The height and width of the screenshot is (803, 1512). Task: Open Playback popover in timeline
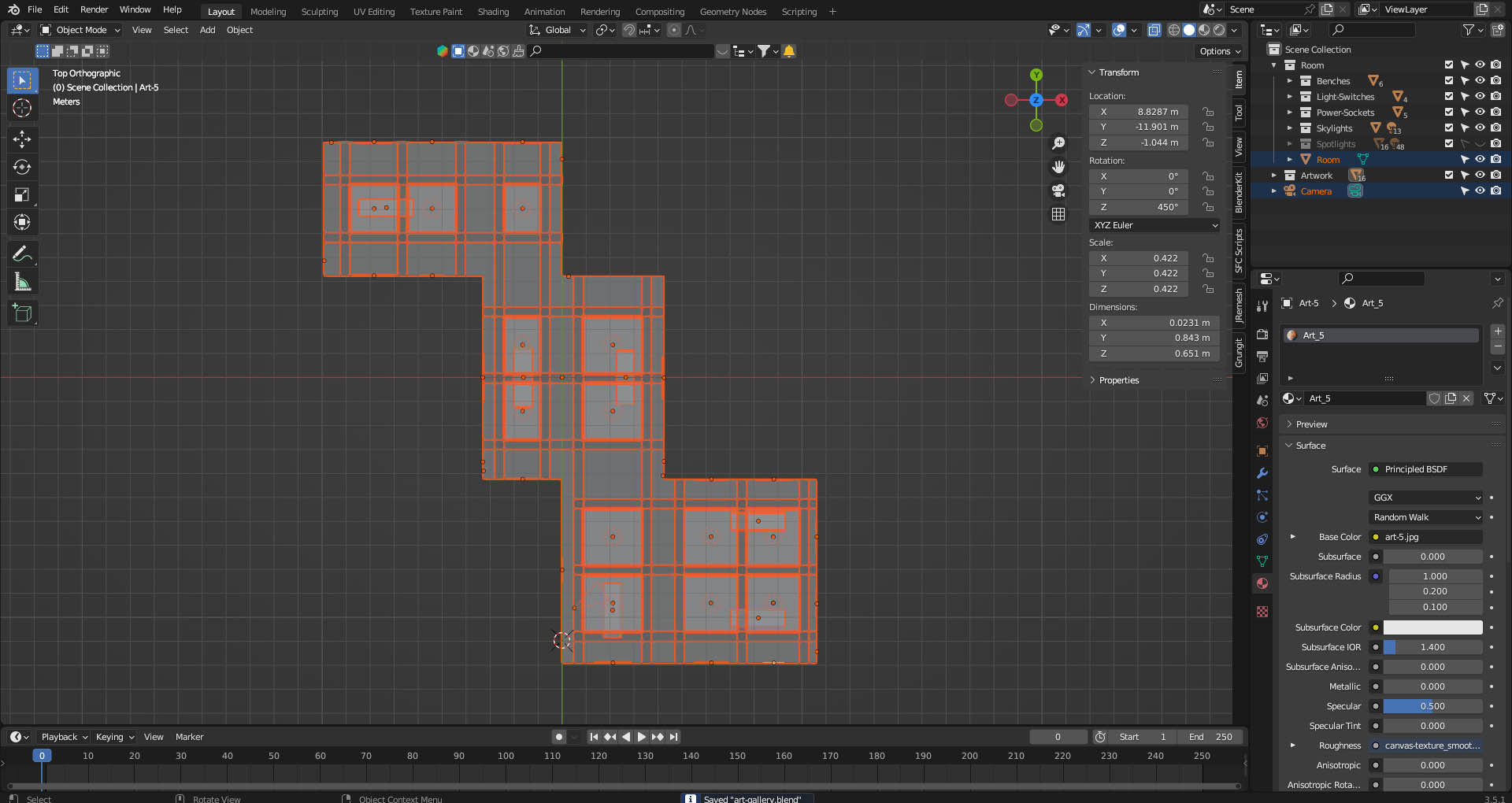(x=64, y=737)
